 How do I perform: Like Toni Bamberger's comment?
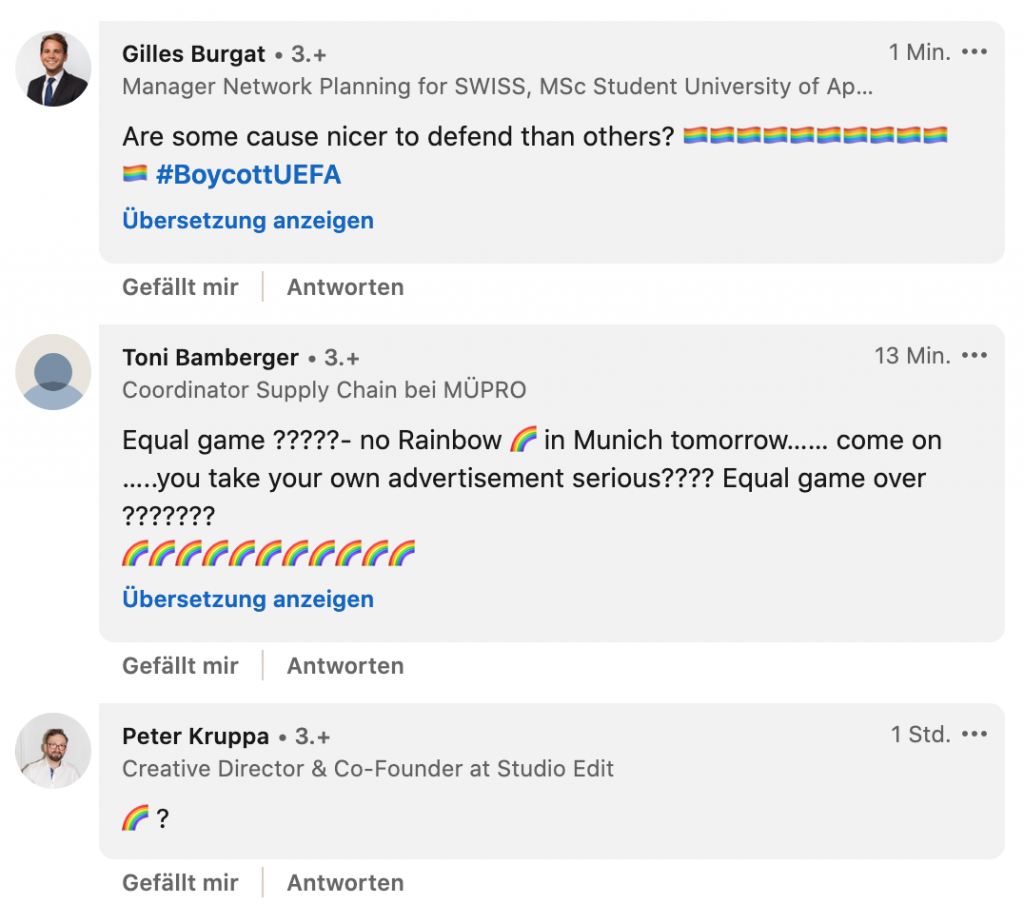coord(180,666)
